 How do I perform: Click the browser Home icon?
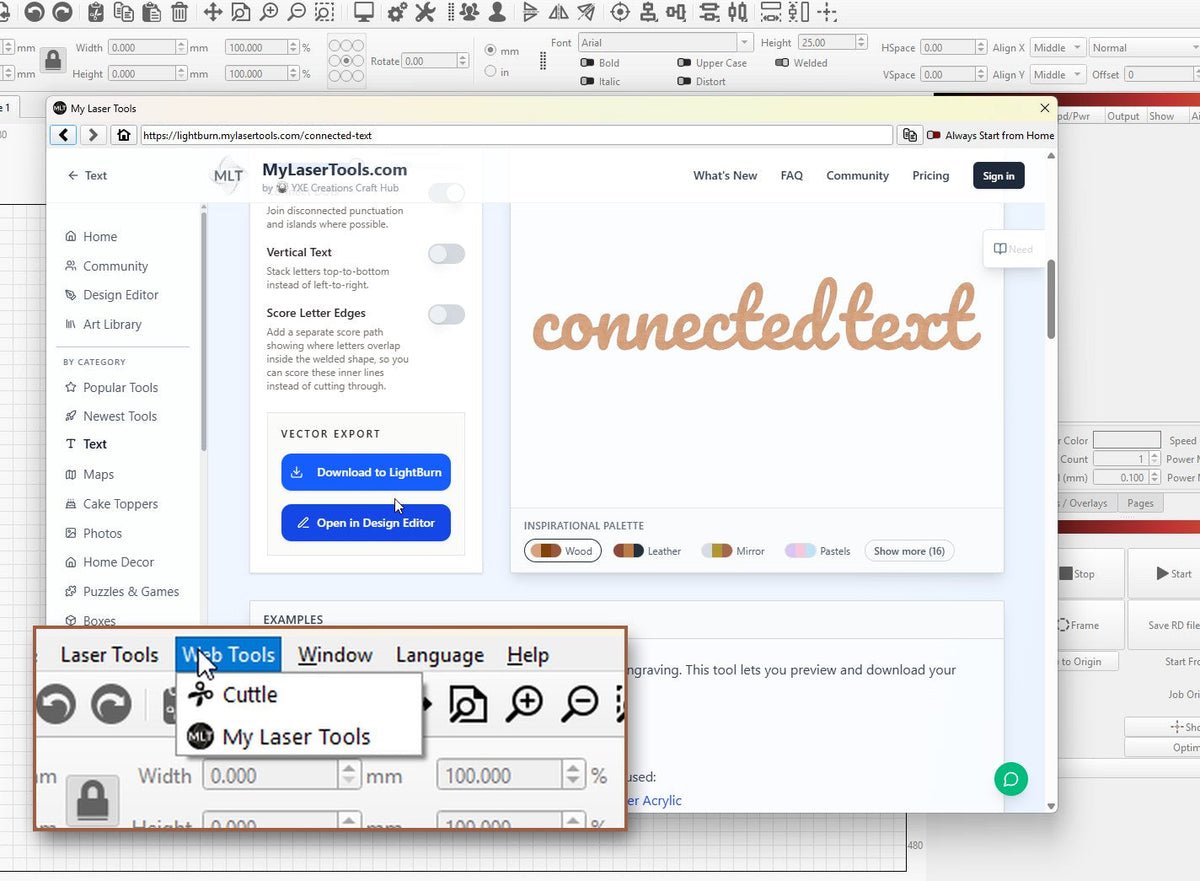(123, 135)
